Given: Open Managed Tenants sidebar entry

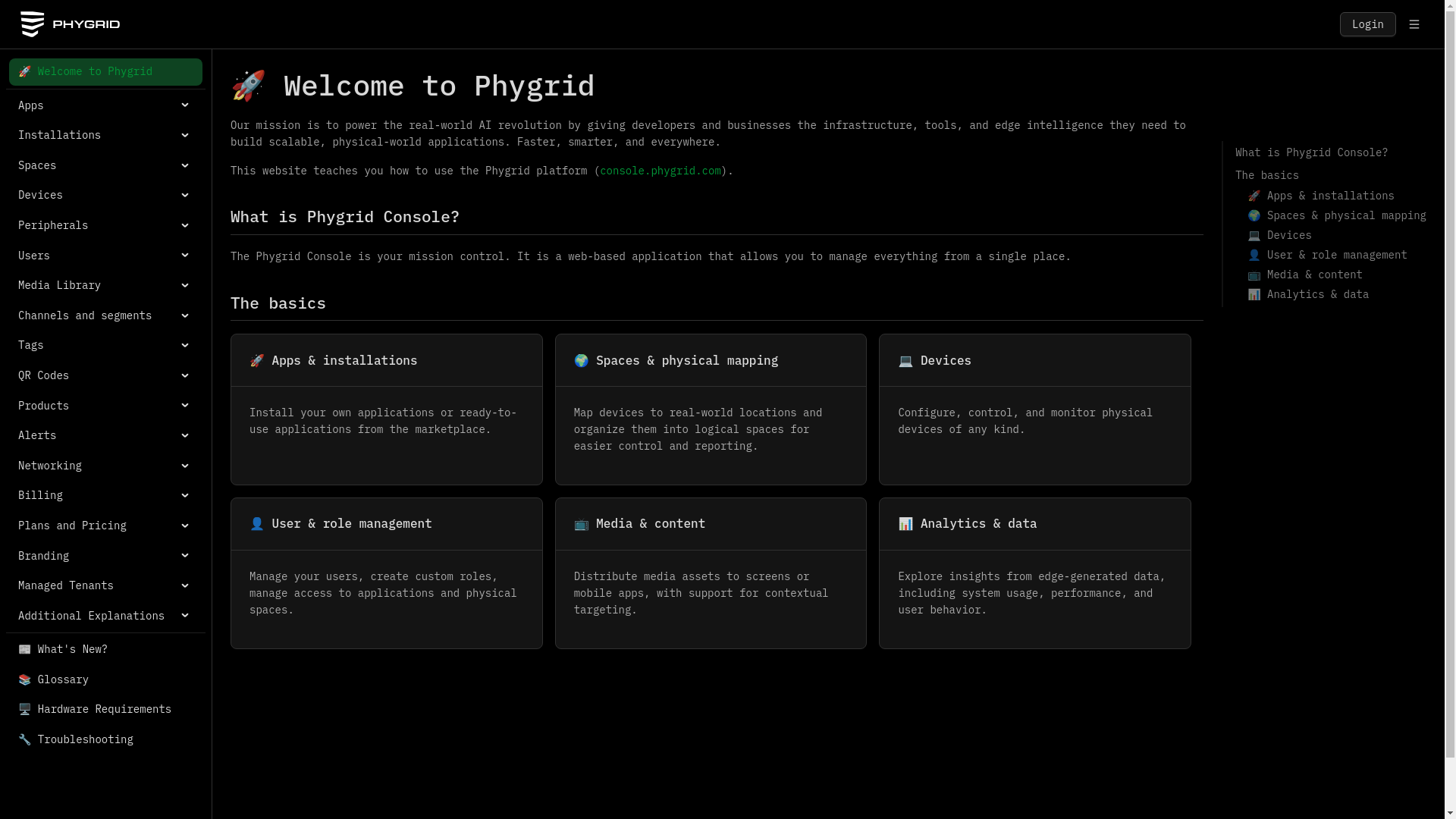Looking at the screenshot, I should coord(105,585).
